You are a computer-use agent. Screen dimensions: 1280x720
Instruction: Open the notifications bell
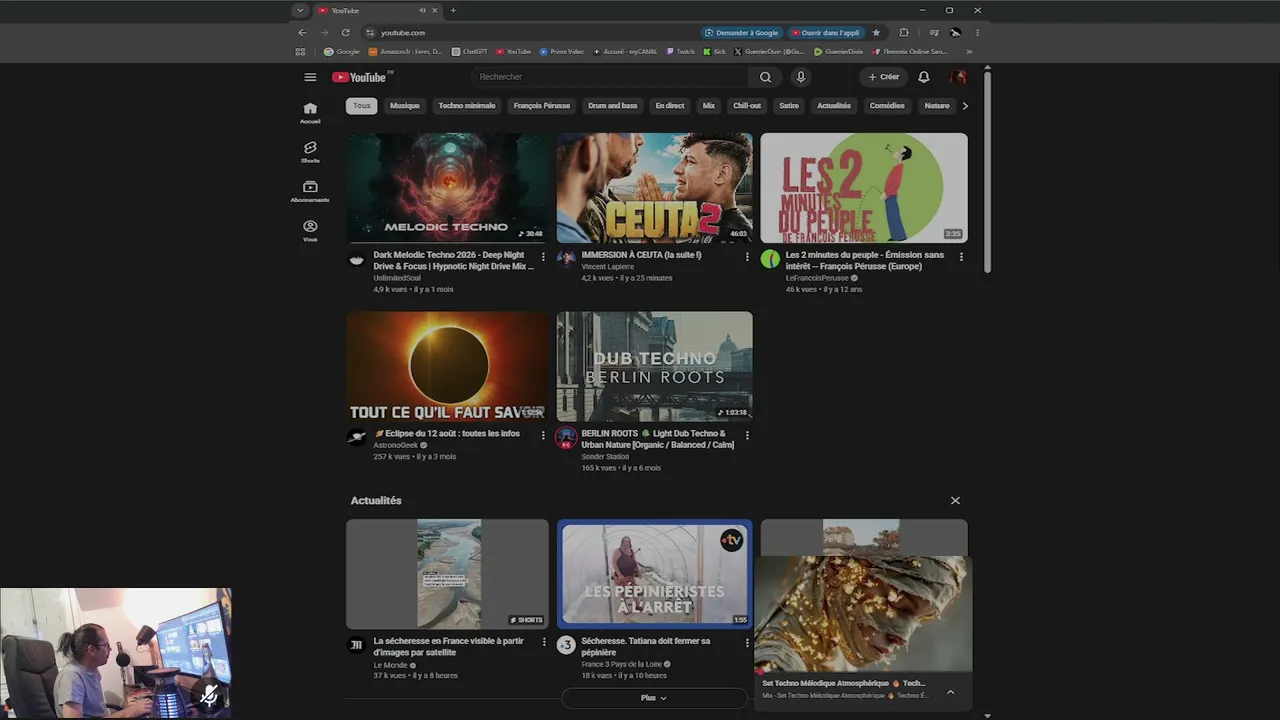coord(924,77)
